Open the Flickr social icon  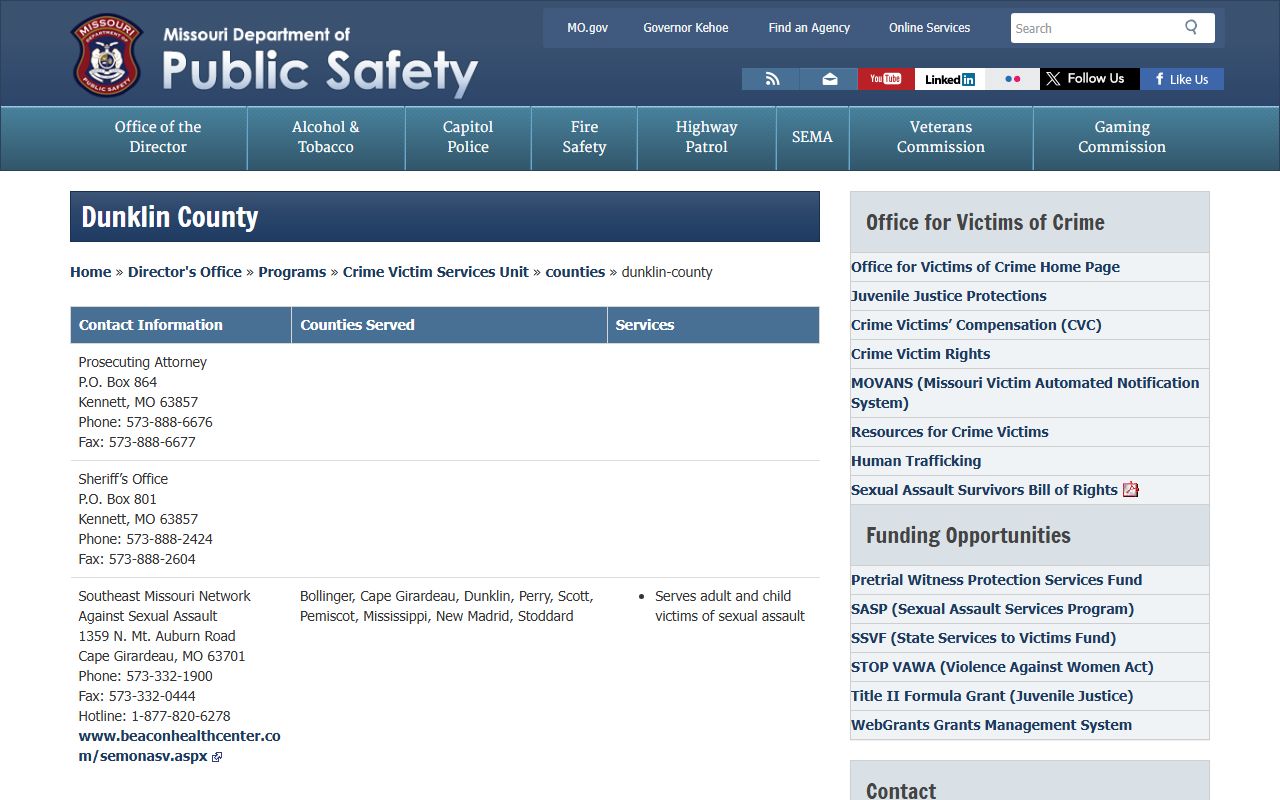click(1012, 79)
